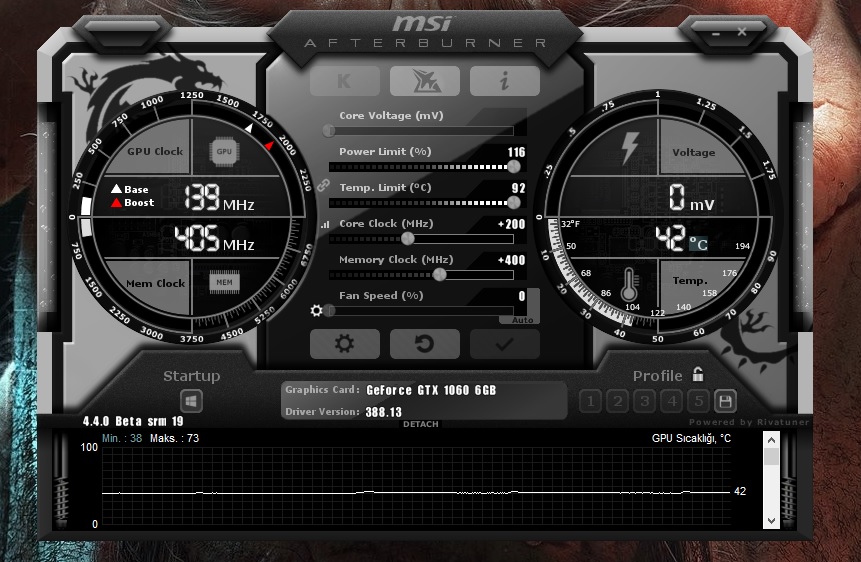Click the 0 mV voltage readout
861x562 pixels.
692,198
